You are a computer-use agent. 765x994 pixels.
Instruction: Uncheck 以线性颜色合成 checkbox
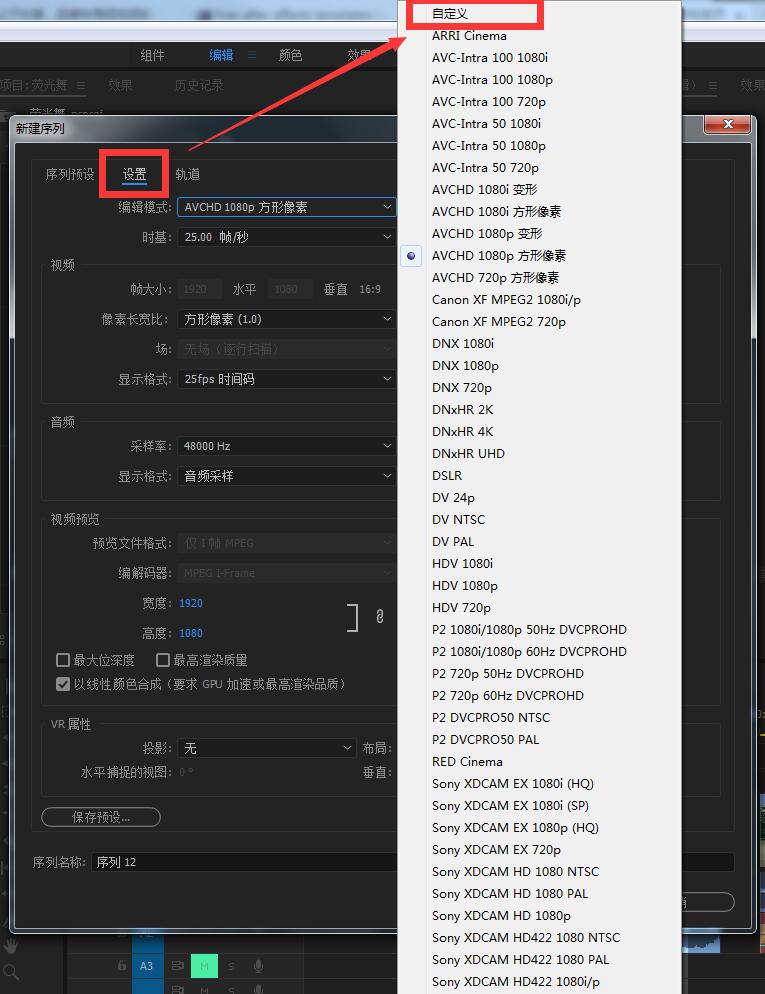click(x=63, y=685)
